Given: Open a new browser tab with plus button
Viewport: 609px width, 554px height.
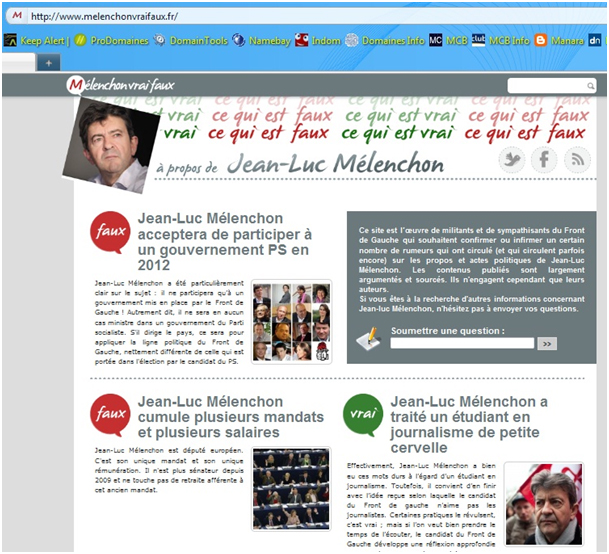Looking at the screenshot, I should tap(49, 63).
